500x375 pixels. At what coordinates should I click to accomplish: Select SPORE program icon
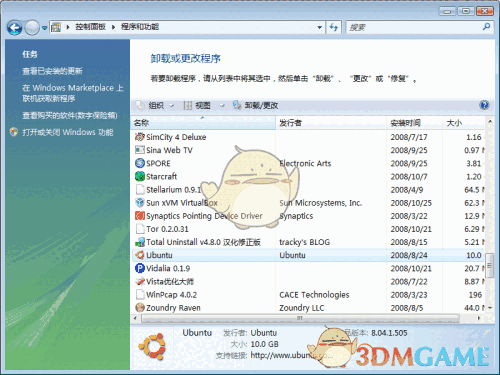pyautogui.click(x=140, y=163)
